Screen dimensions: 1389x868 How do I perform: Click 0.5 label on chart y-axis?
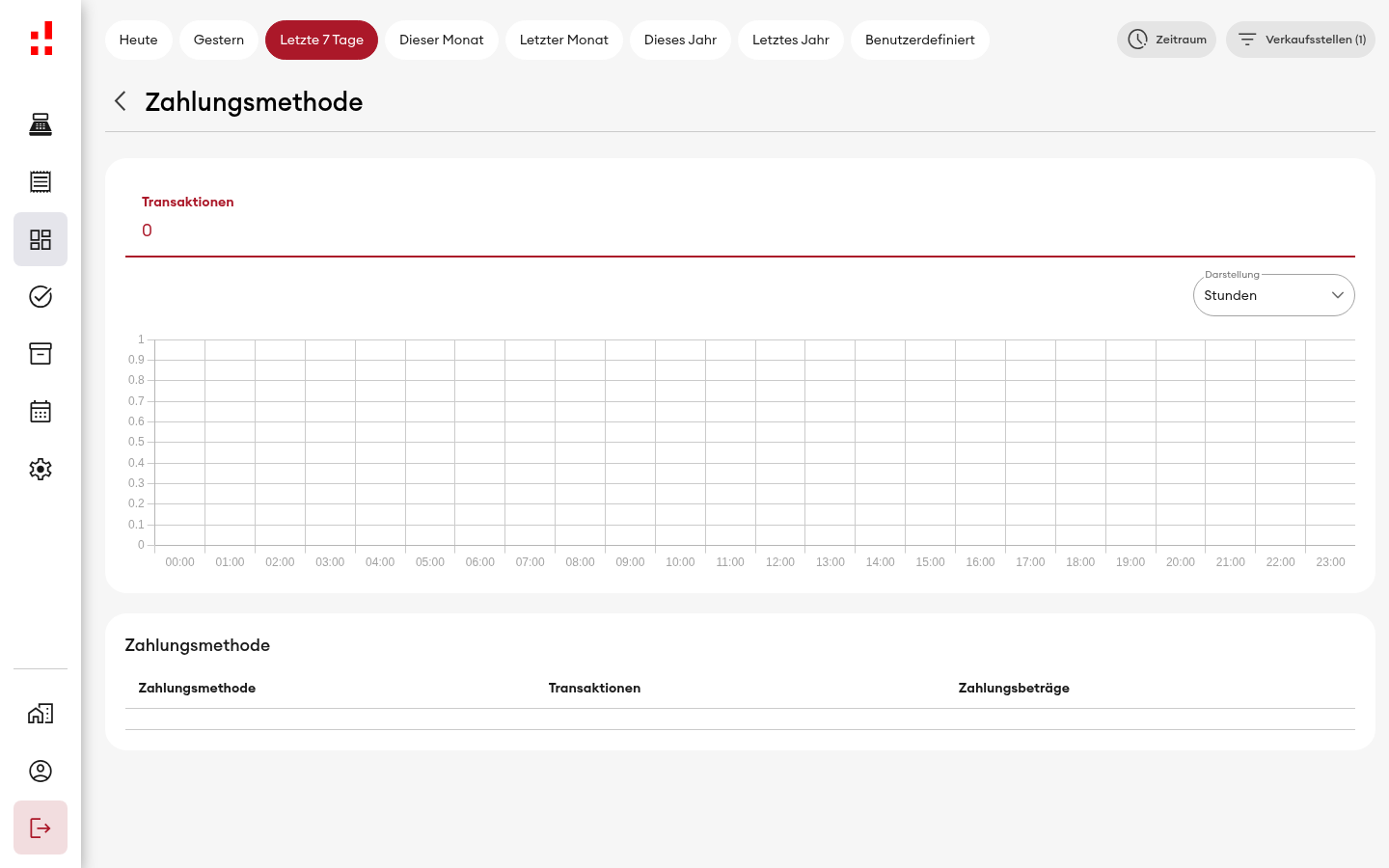pyautogui.click(x=136, y=442)
